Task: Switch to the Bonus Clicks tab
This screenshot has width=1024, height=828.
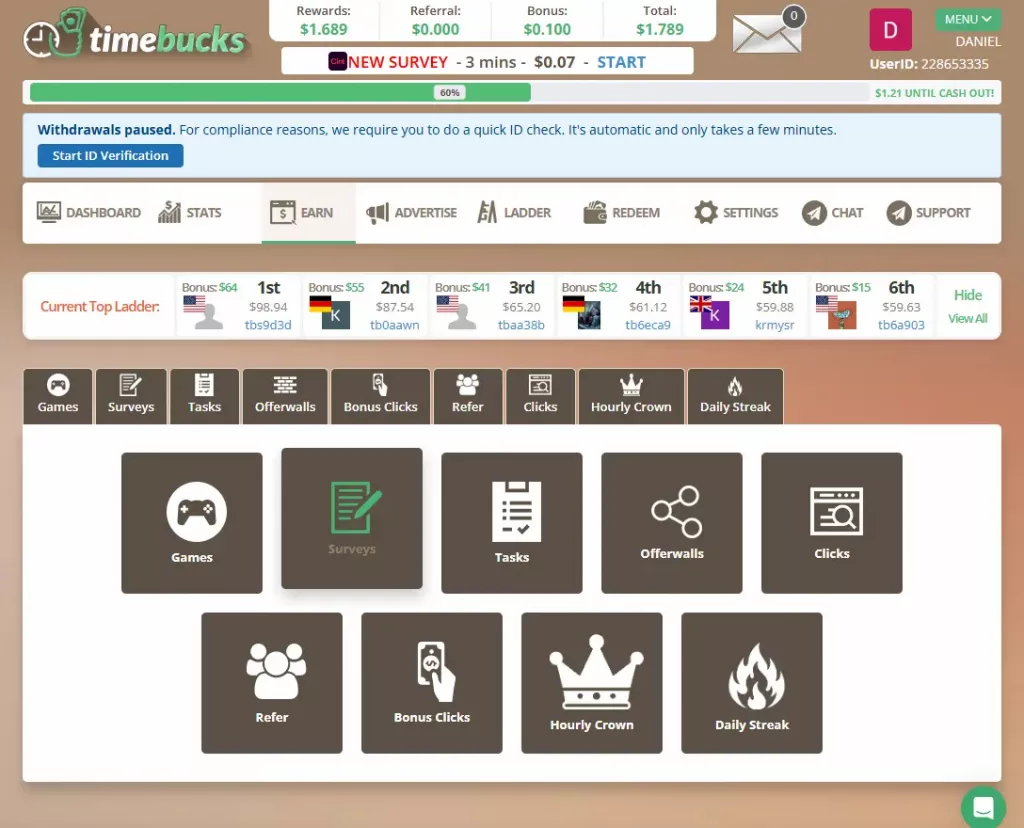Action: coord(381,396)
